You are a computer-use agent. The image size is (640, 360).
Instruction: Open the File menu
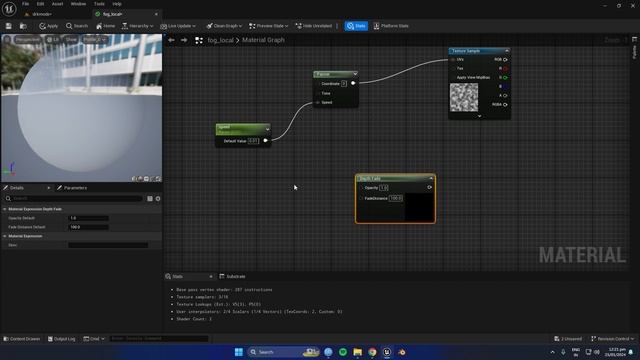coord(25,4)
